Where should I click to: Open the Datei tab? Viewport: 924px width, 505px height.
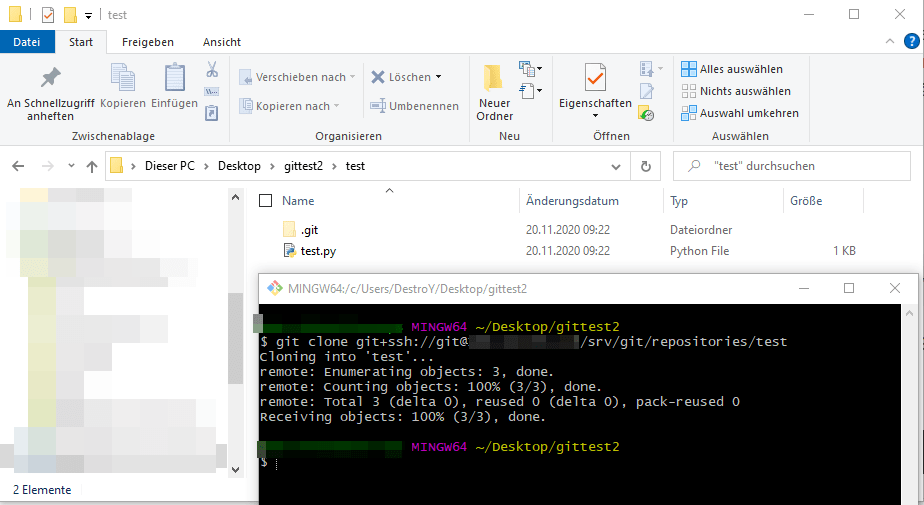tap(27, 42)
